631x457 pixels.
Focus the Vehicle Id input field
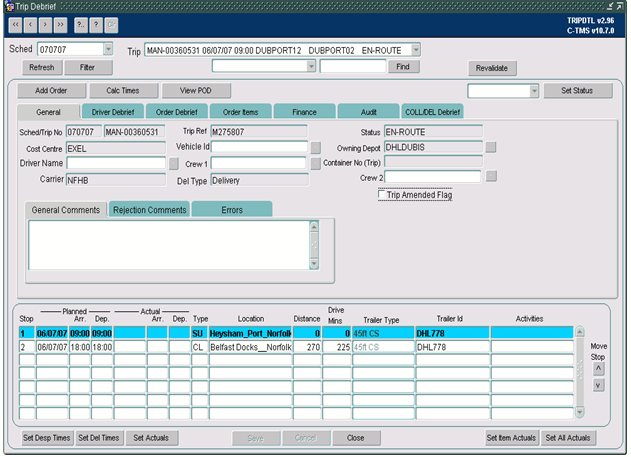(x=260, y=147)
